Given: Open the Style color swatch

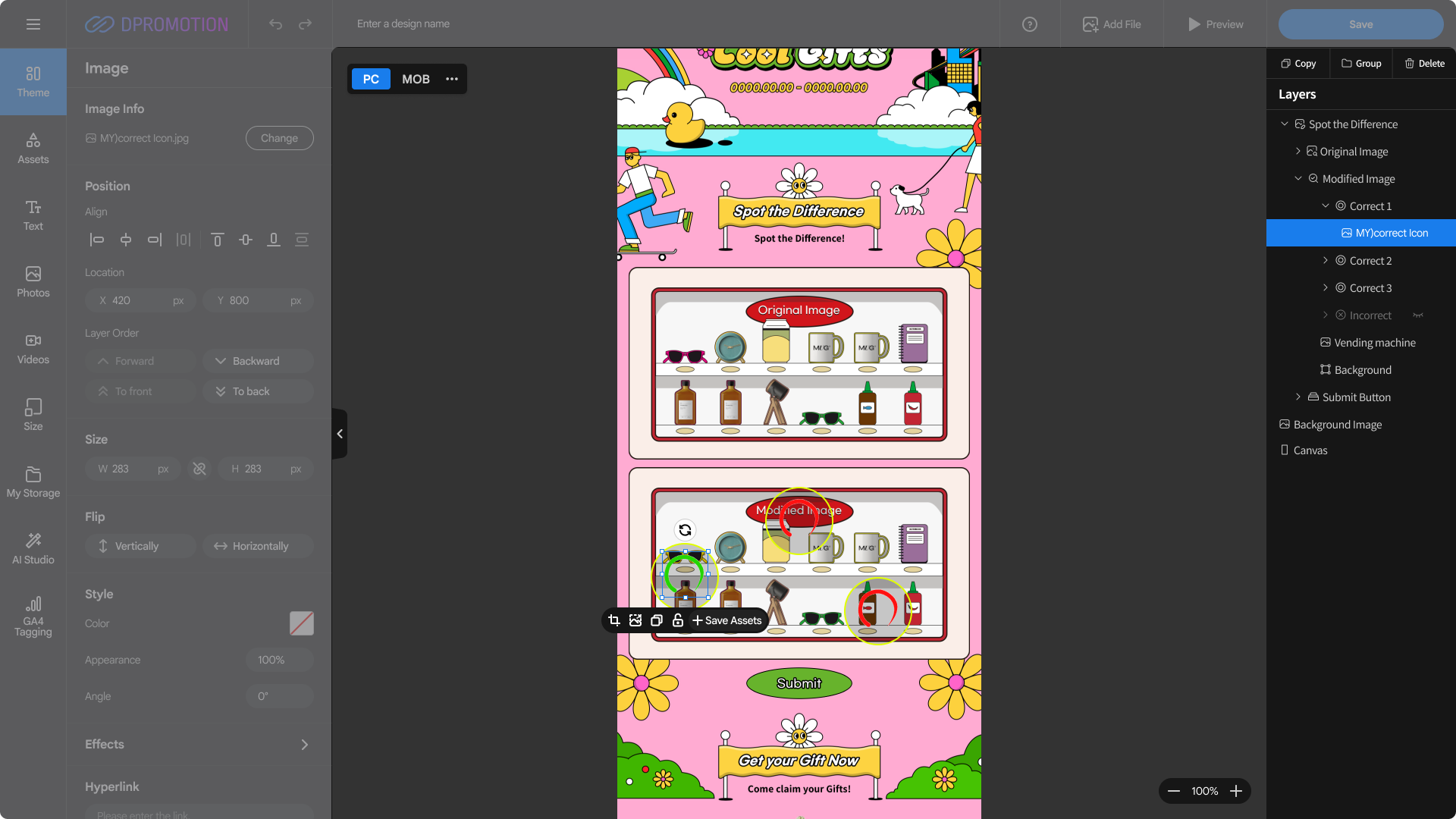Looking at the screenshot, I should (x=301, y=623).
